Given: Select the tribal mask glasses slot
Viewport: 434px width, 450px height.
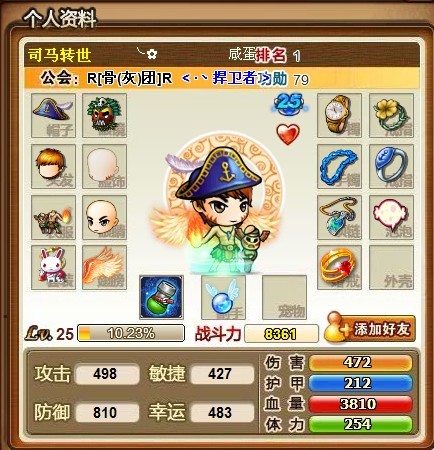Looking at the screenshot, I should pos(104,115).
